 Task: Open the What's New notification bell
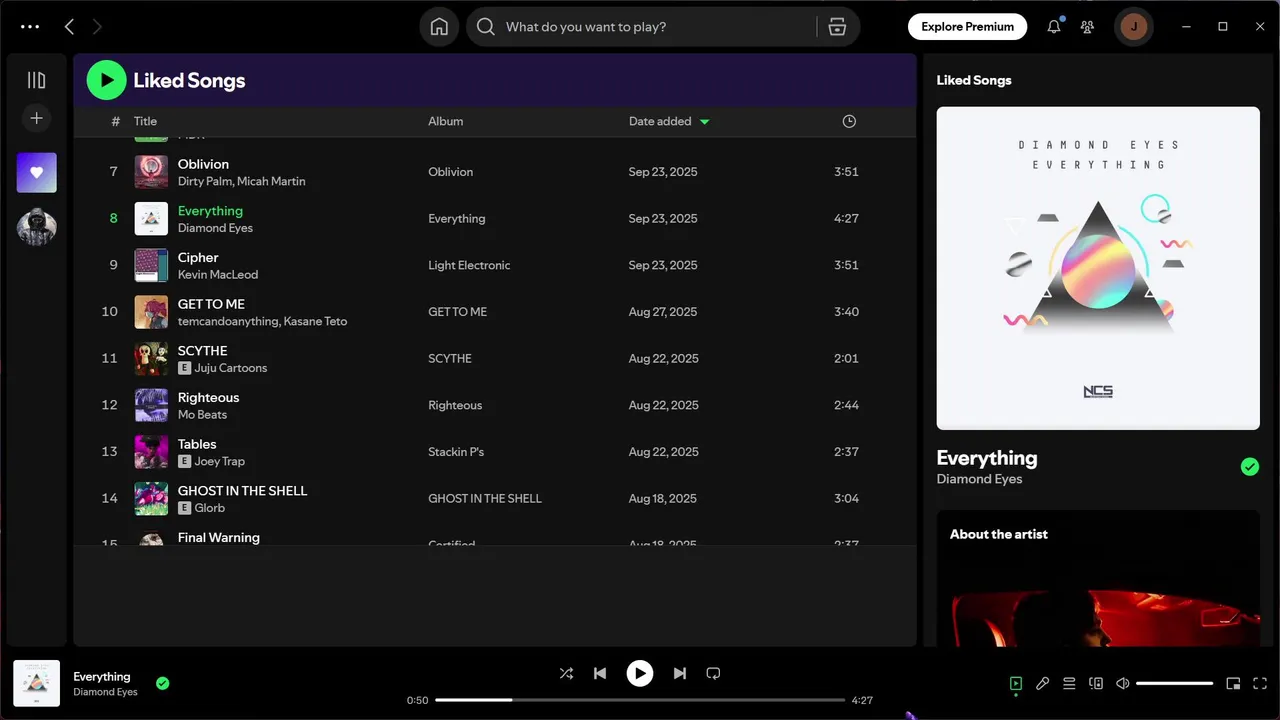point(1054,27)
